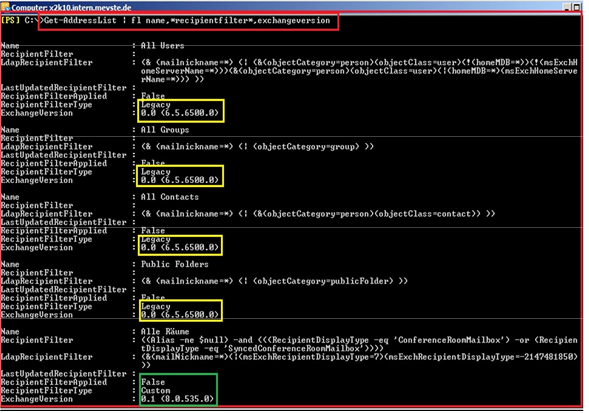Screen dimensions: 589x413
Task: Click the 'Custom' RecipientFilterType value
Action: tap(156, 391)
